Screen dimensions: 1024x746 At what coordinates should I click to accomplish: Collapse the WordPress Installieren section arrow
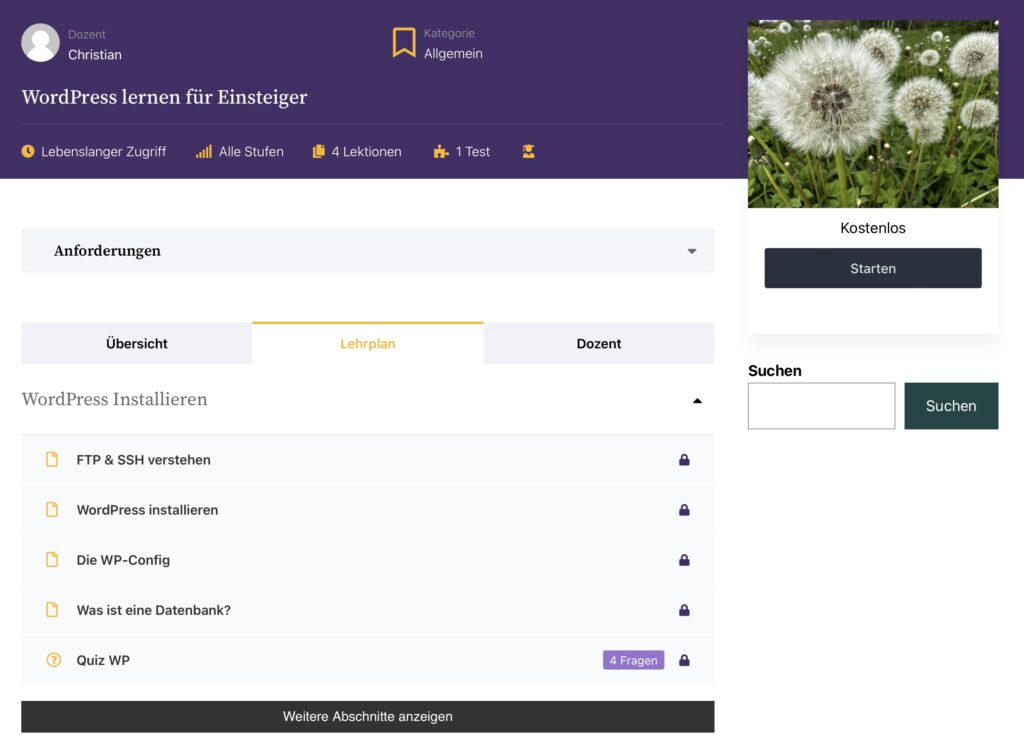coord(697,401)
